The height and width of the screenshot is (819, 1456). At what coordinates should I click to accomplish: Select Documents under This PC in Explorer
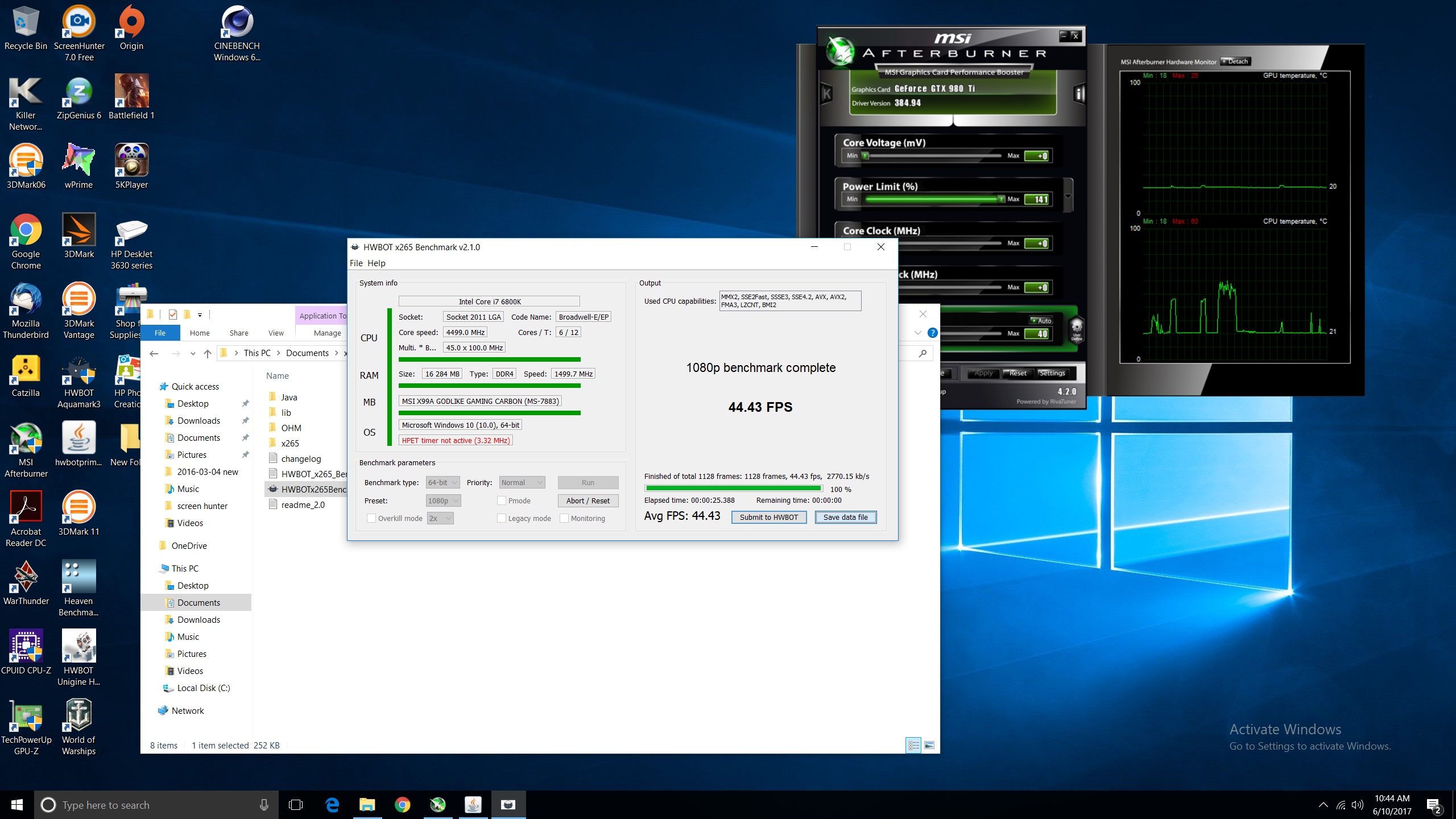click(196, 602)
